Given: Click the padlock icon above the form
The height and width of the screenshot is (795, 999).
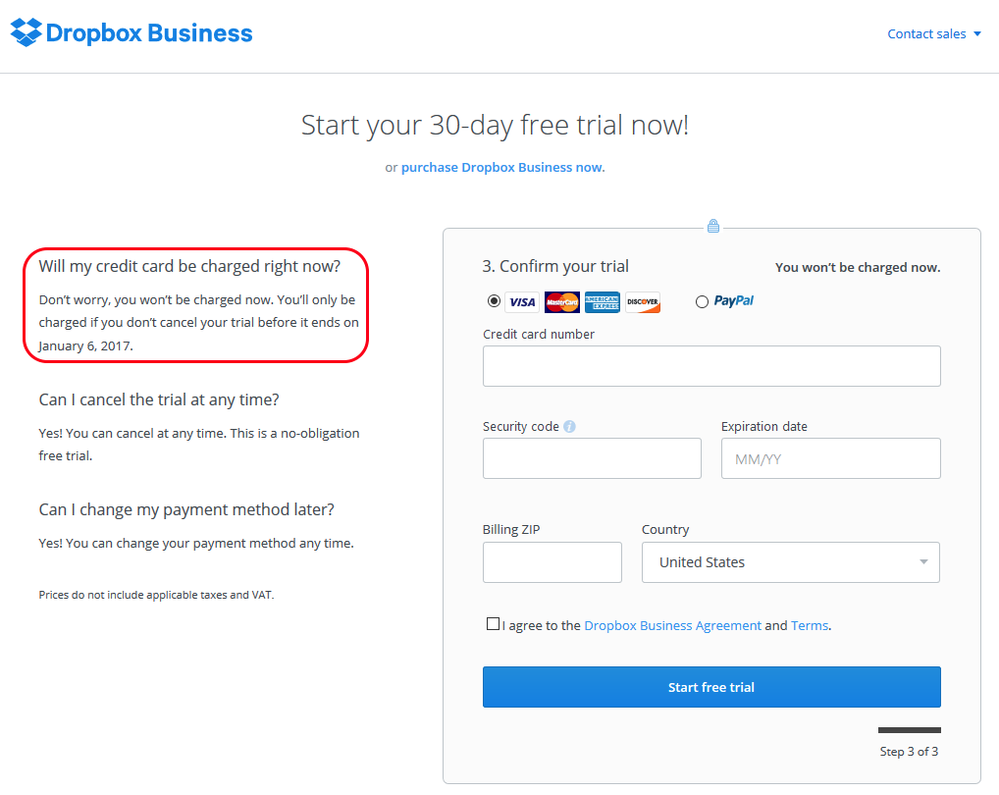Looking at the screenshot, I should click(x=713, y=227).
